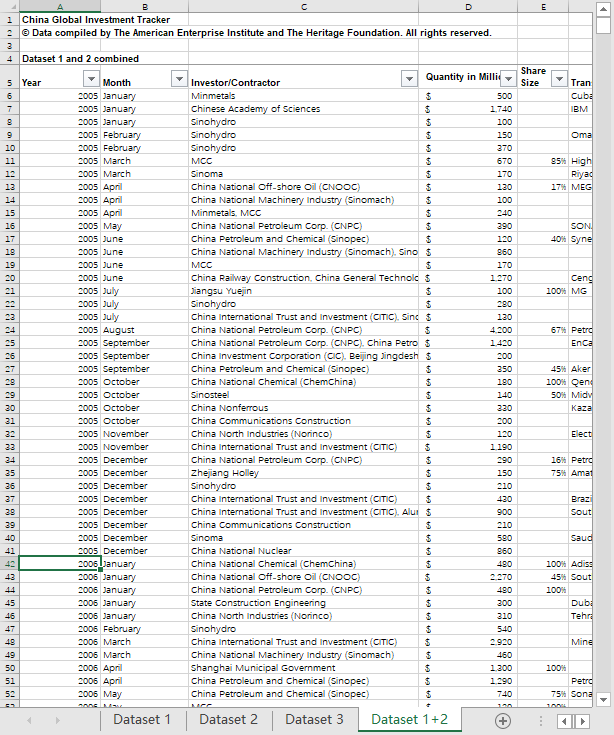Add a new sheet with plus icon

pos(503,720)
